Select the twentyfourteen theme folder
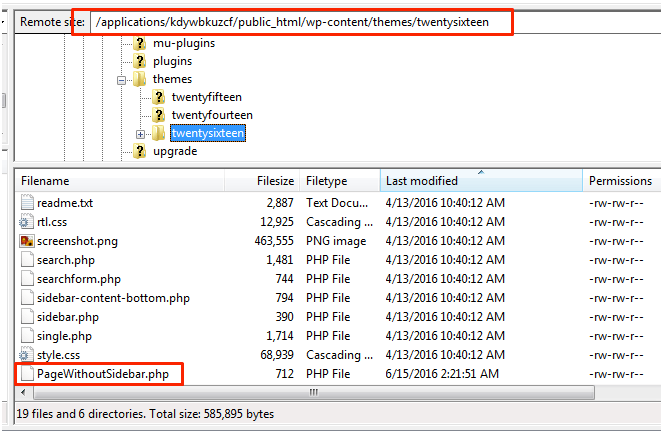The image size is (665, 434). pyautogui.click(x=211, y=115)
